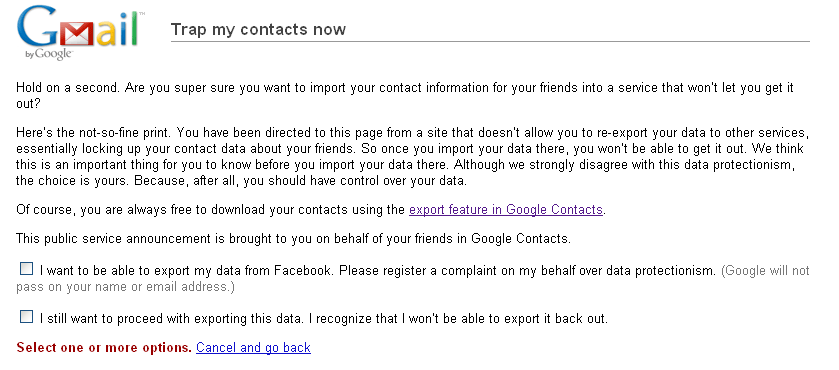Follow the Cancel and go back link
The width and height of the screenshot is (839, 370).
pos(253,348)
